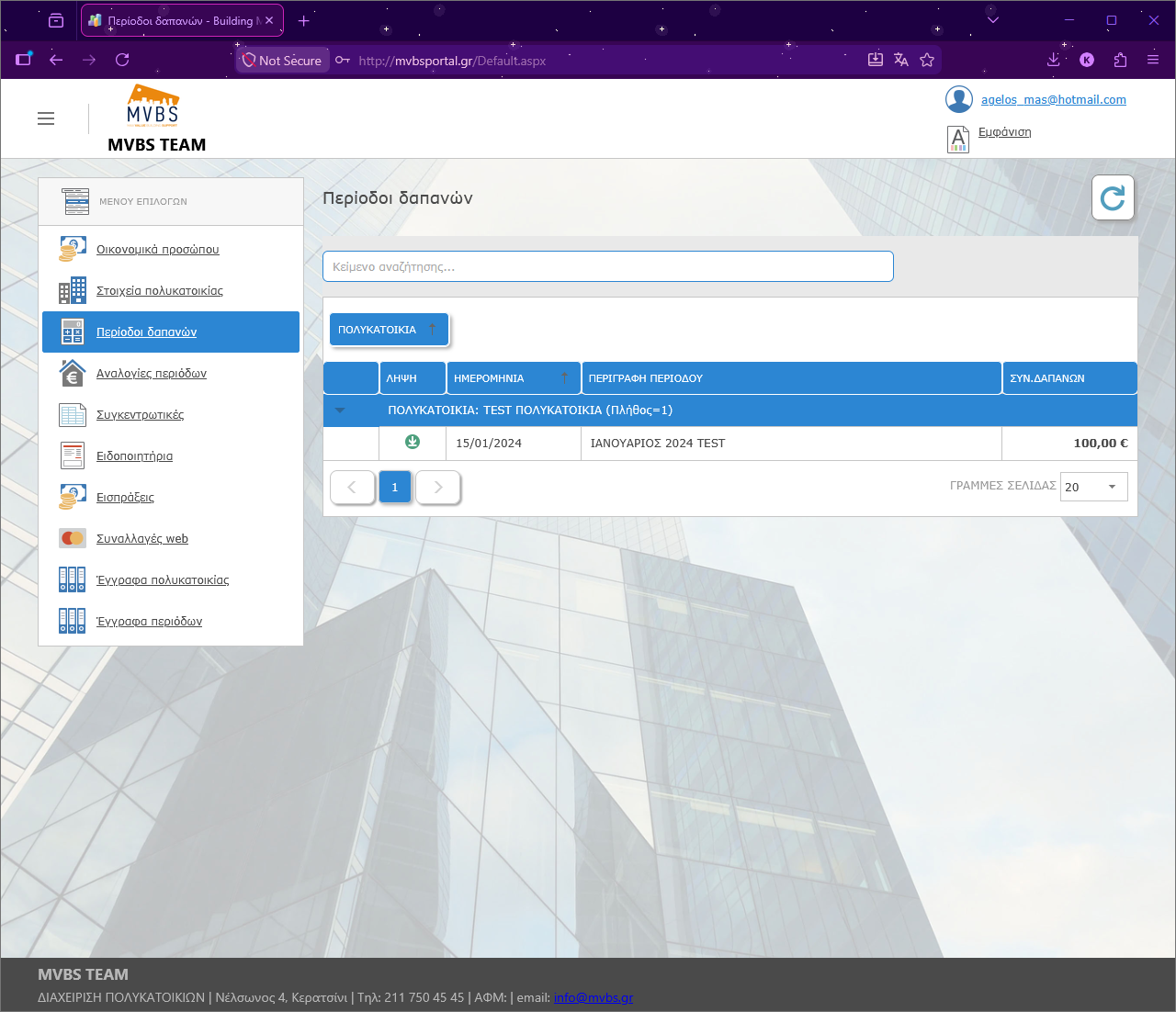
Task: Open the info@mvbs.gr email link
Action: tap(594, 997)
